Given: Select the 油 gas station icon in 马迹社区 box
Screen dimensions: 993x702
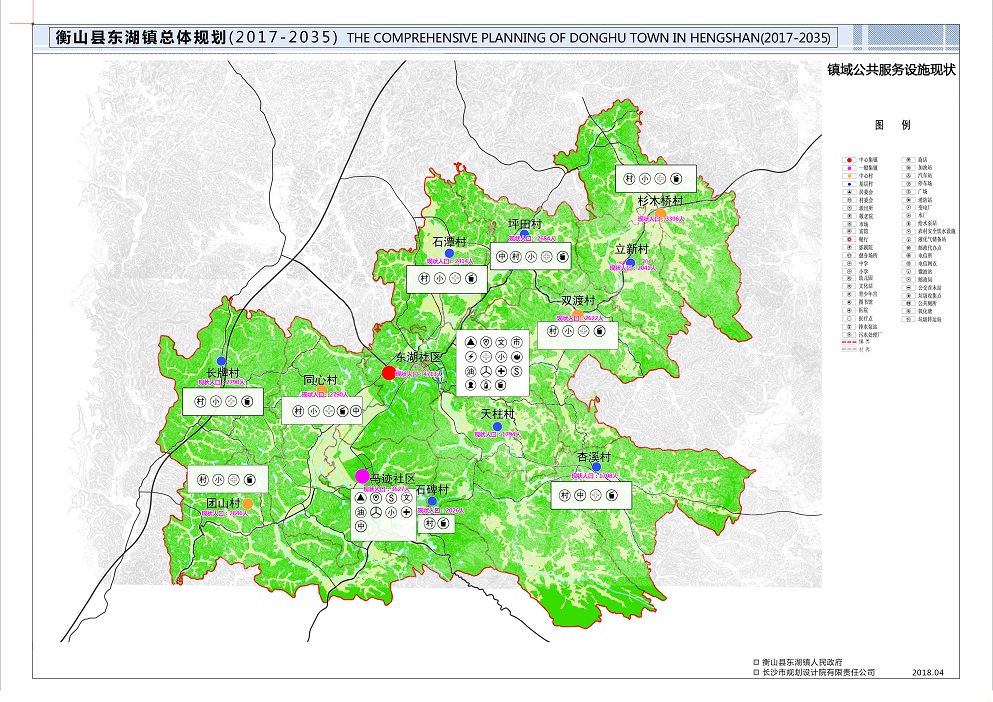Looking at the screenshot, I should (x=361, y=513).
